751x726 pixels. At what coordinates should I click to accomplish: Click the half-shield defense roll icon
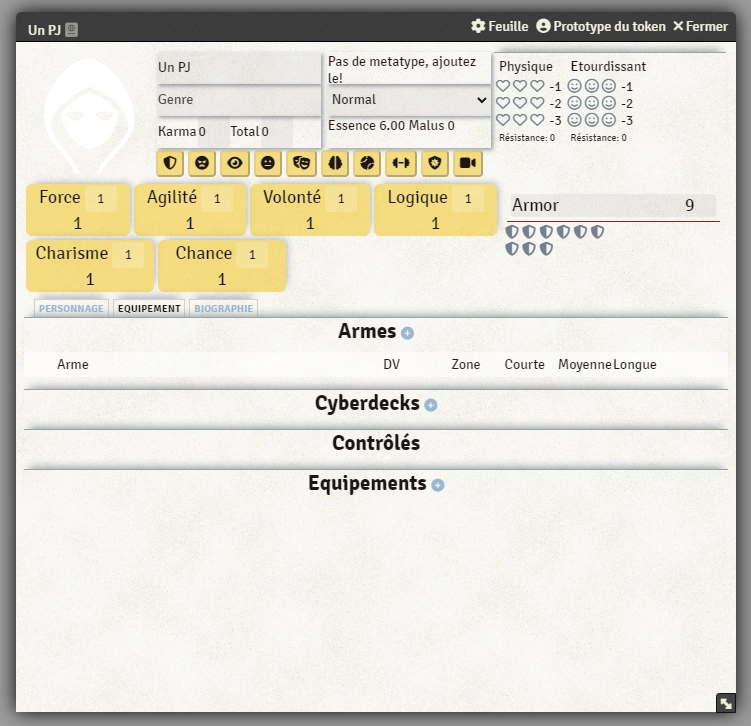(170, 163)
